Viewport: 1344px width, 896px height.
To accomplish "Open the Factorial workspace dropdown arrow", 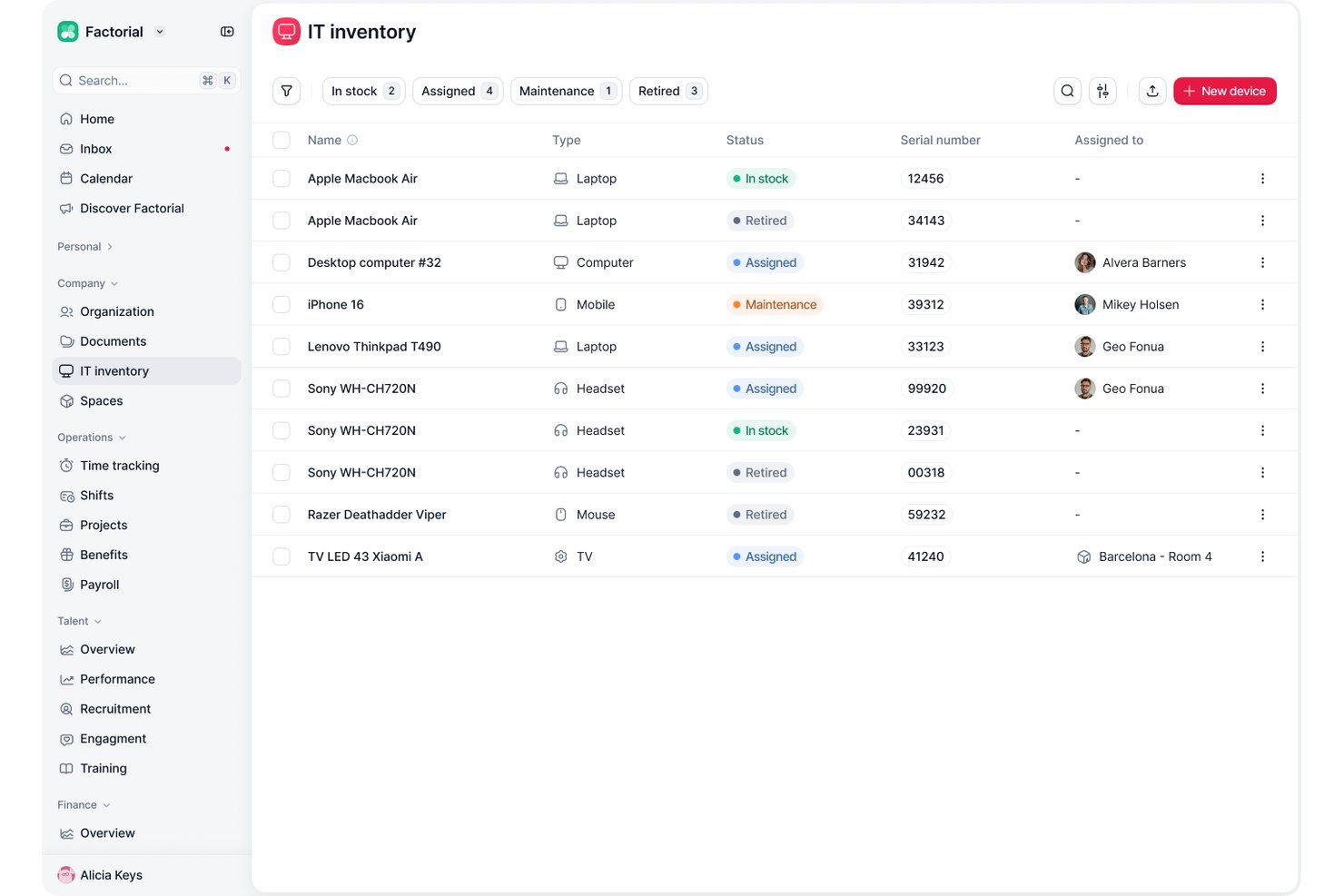I will pos(160,32).
